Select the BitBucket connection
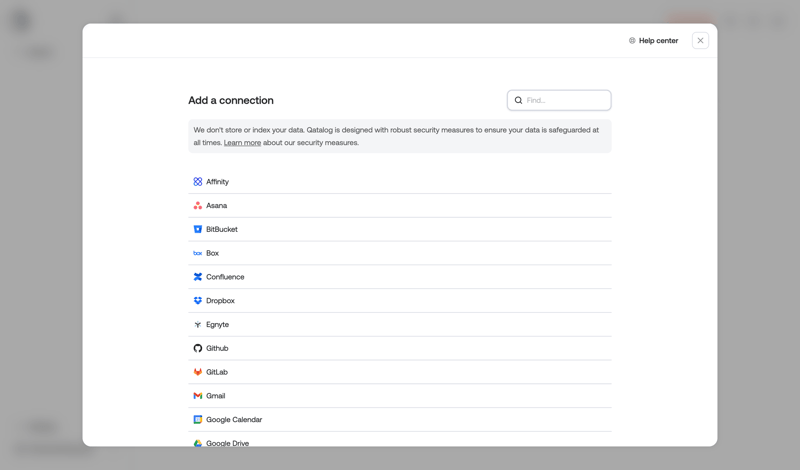Image resolution: width=800 pixels, height=470 pixels. 399,229
